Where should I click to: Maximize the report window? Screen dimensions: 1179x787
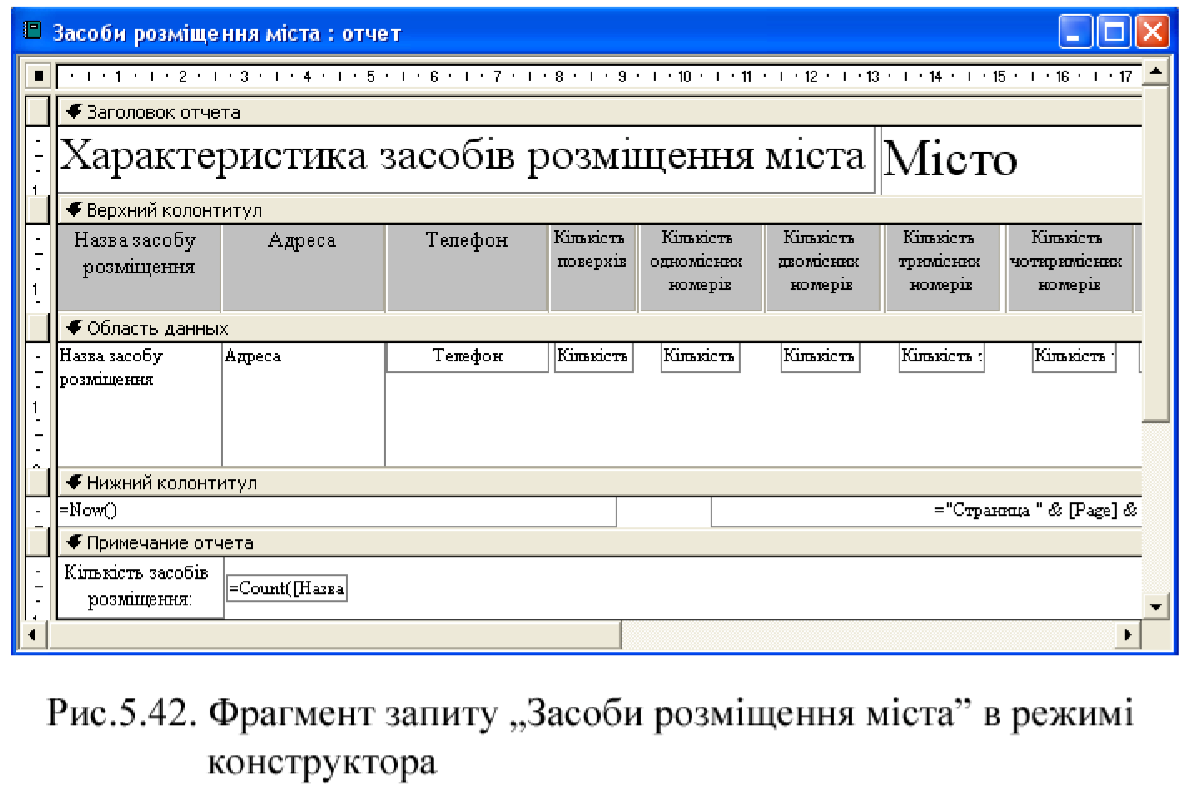pos(1114,32)
